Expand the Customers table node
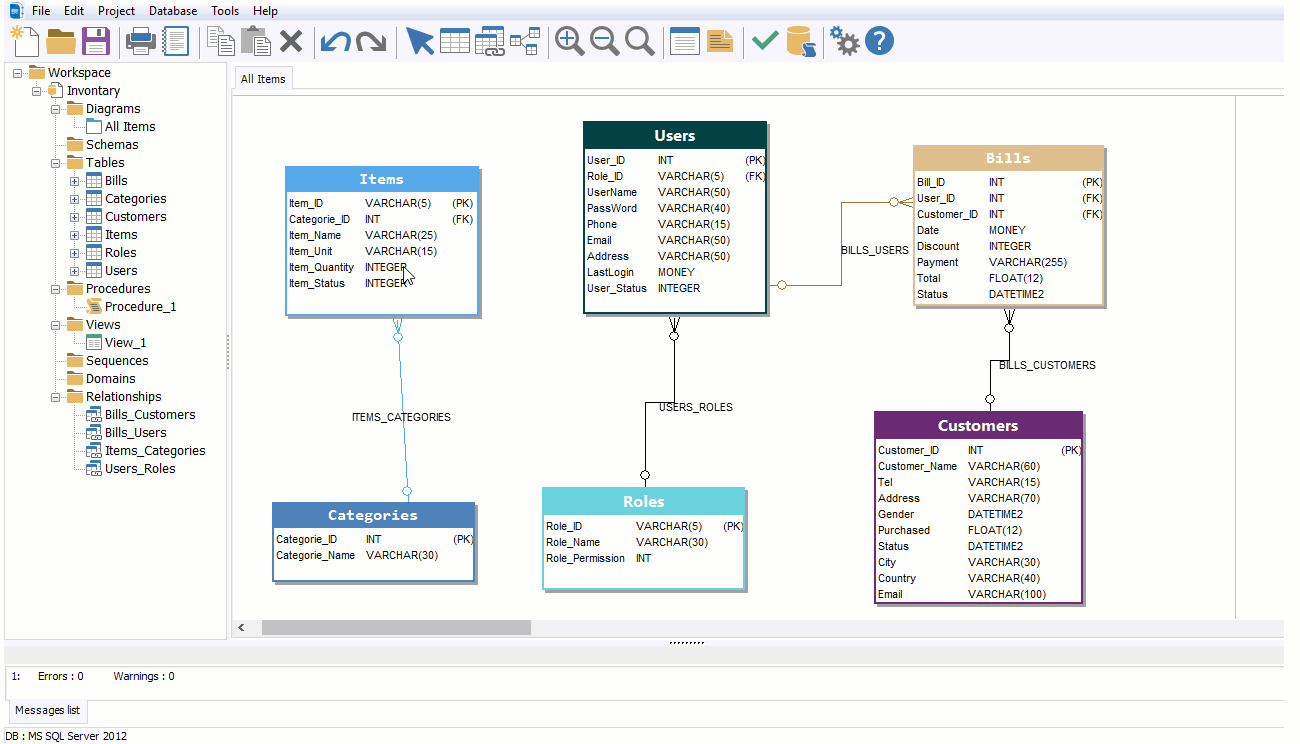Image resolution: width=1300 pixels, height=744 pixels. point(72,216)
